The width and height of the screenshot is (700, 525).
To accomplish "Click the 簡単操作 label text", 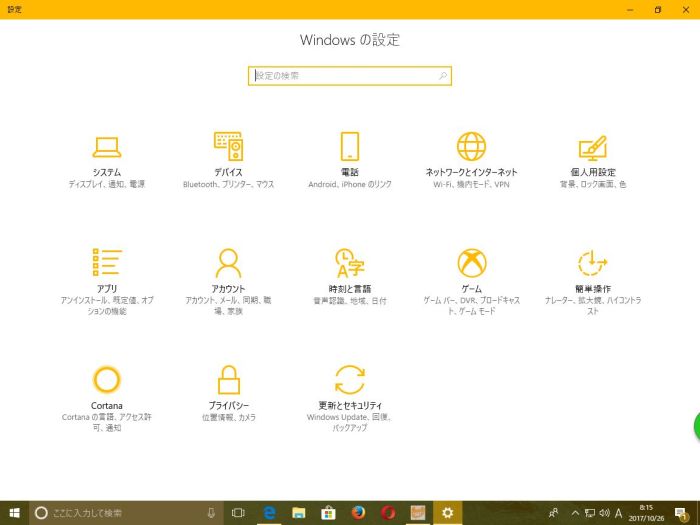I will pos(593,289).
